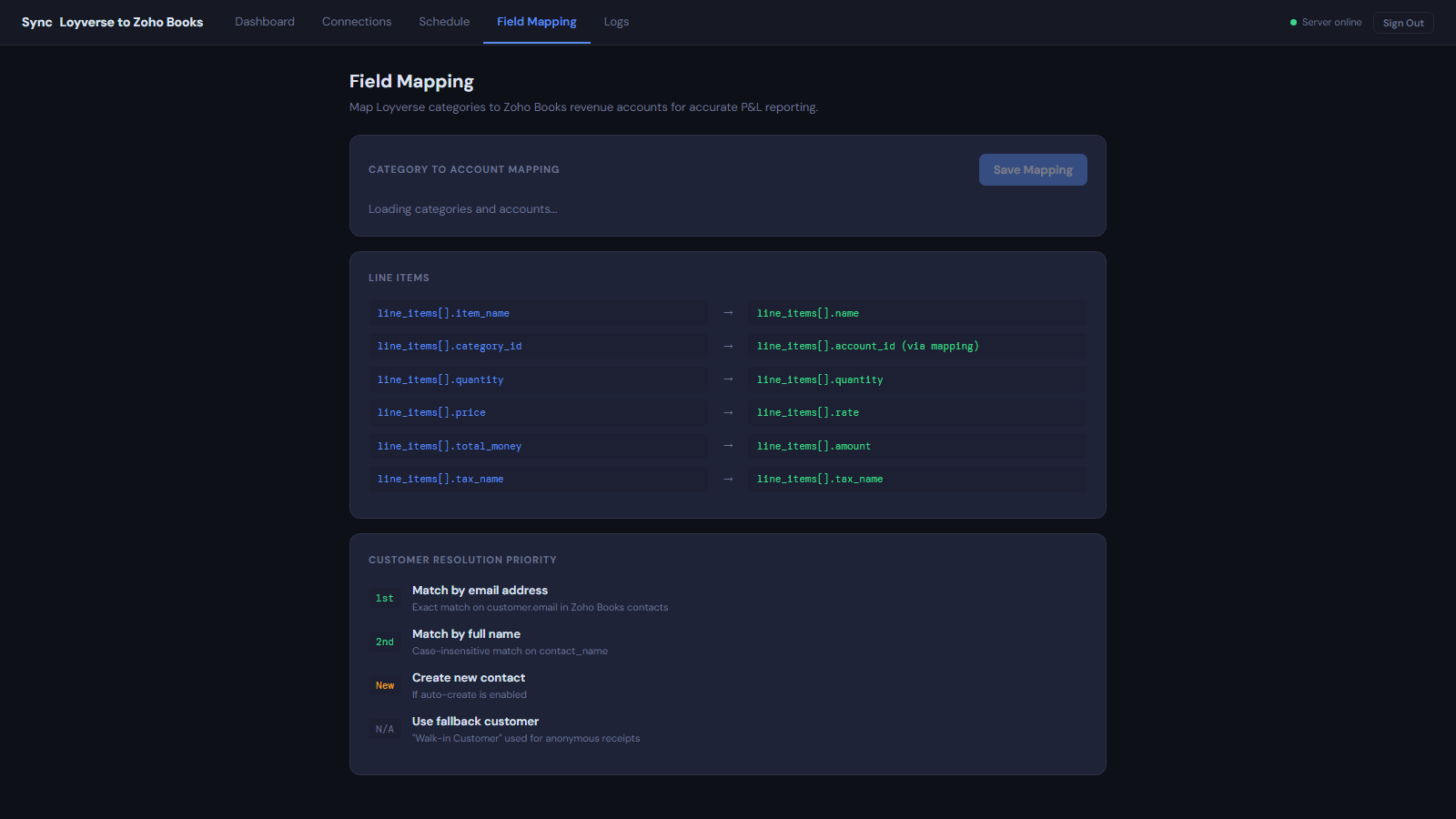Click the line_items[].name target field
The image size is (1456, 819).
click(x=917, y=313)
